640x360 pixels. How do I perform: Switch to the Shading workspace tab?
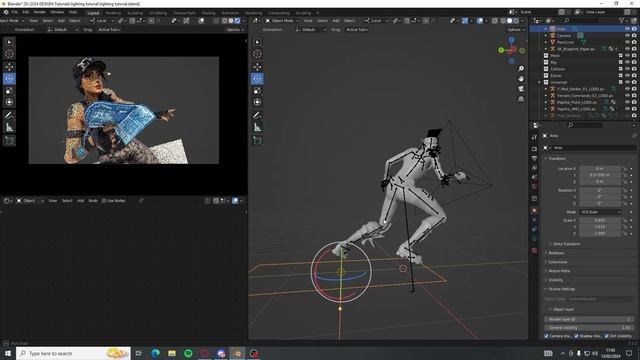[x=209, y=13]
